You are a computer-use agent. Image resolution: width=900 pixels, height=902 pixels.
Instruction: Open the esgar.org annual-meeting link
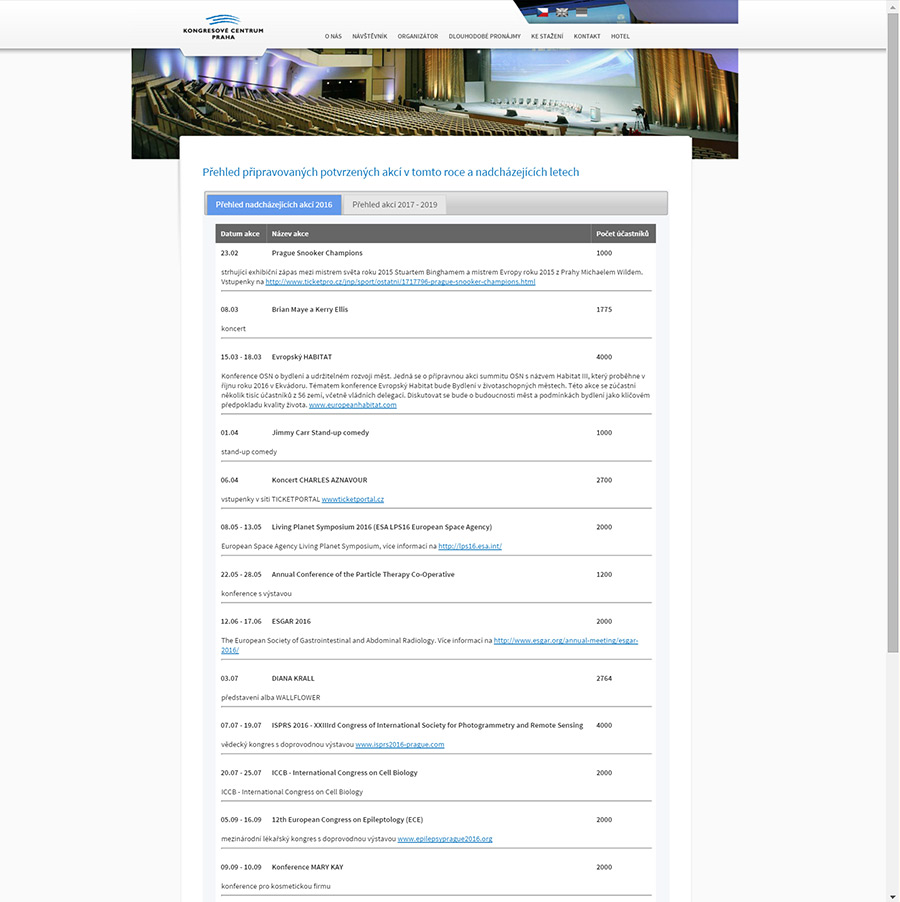[565, 640]
